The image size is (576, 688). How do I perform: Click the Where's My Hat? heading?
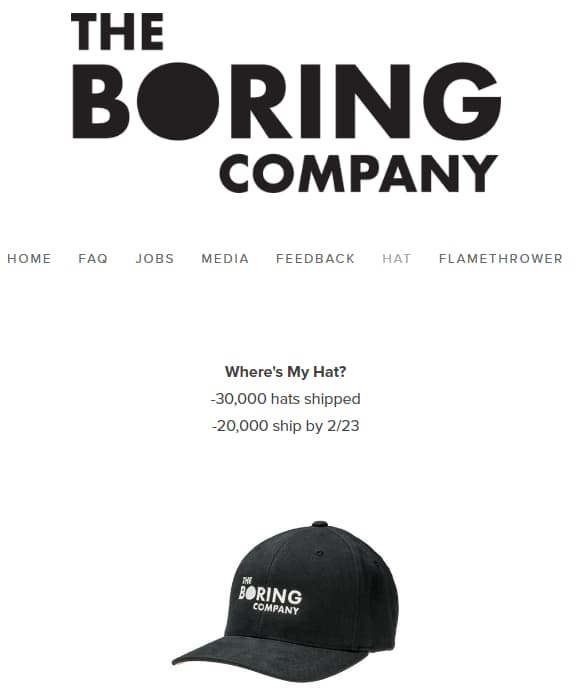click(286, 372)
